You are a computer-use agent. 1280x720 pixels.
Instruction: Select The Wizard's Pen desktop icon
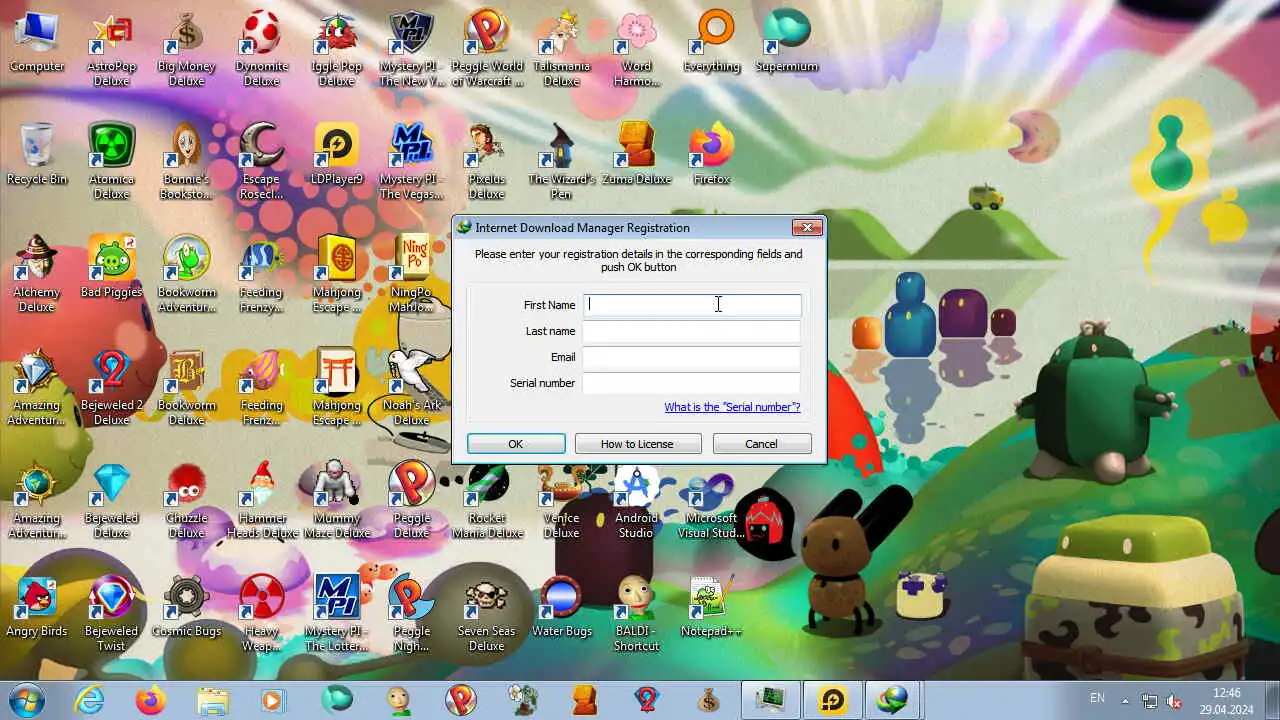point(561,161)
